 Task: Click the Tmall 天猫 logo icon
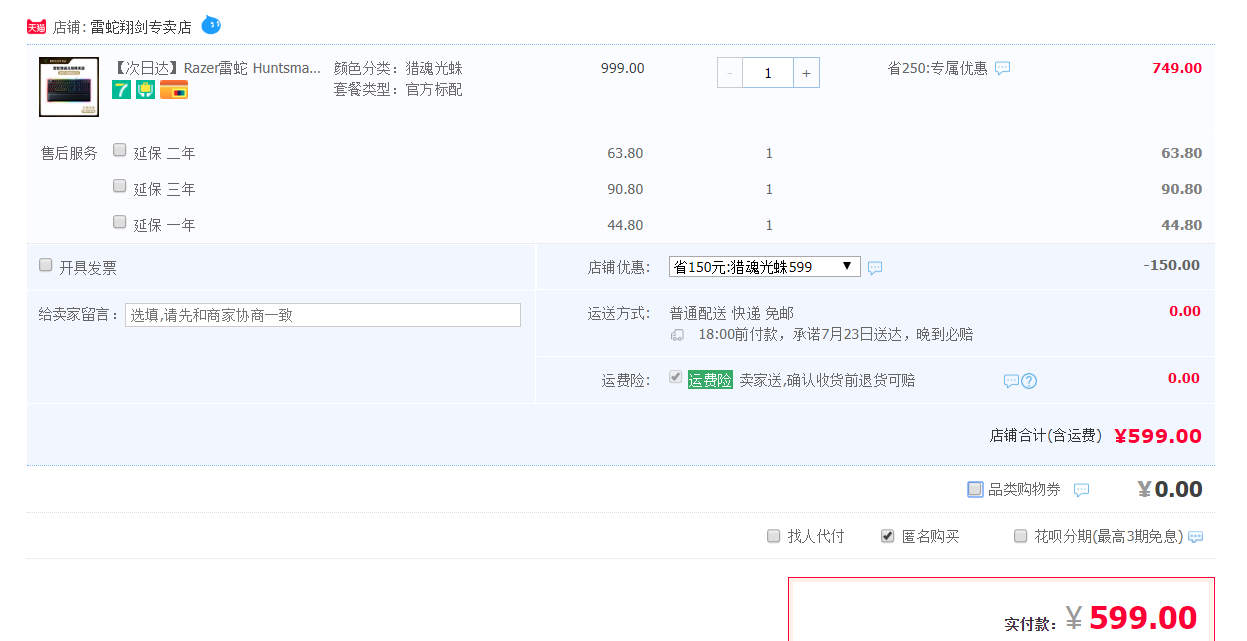tap(37, 27)
